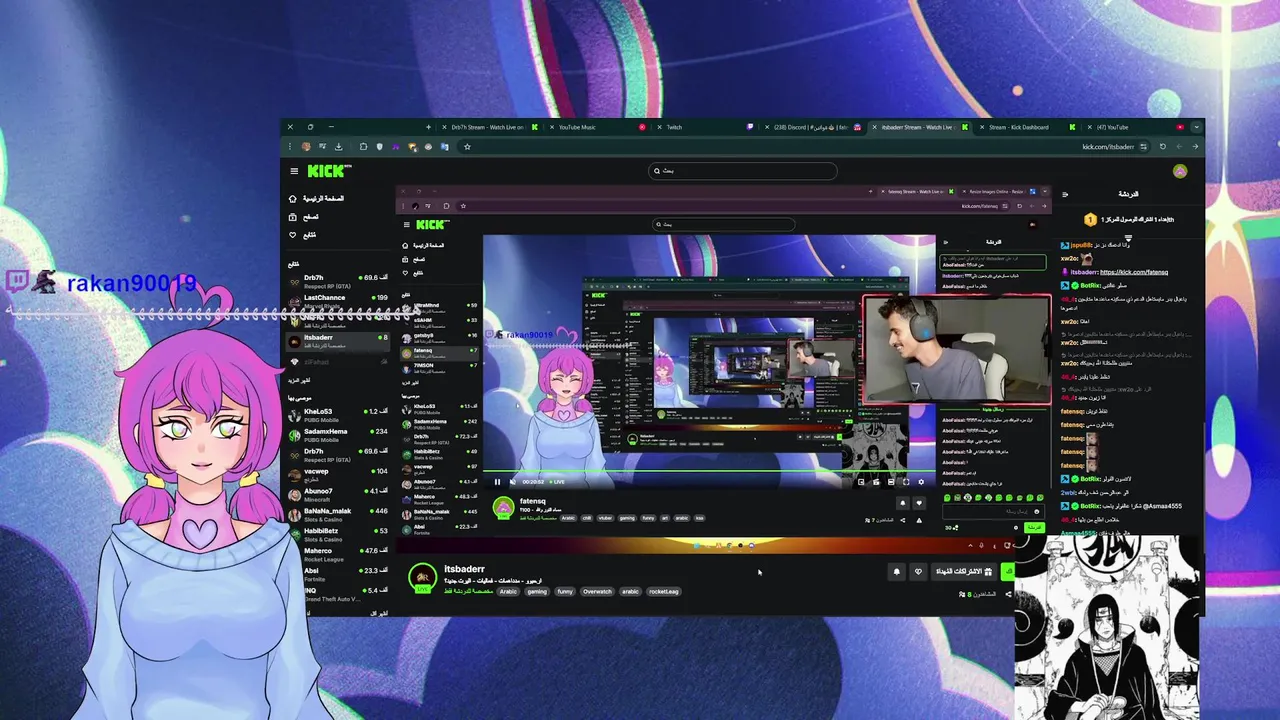Open the browser downloads icon

click(x=339, y=147)
